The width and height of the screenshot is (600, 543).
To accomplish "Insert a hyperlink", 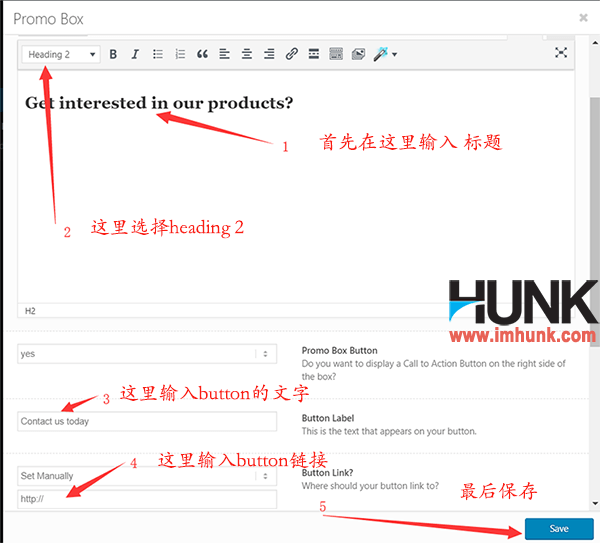I will coord(292,54).
